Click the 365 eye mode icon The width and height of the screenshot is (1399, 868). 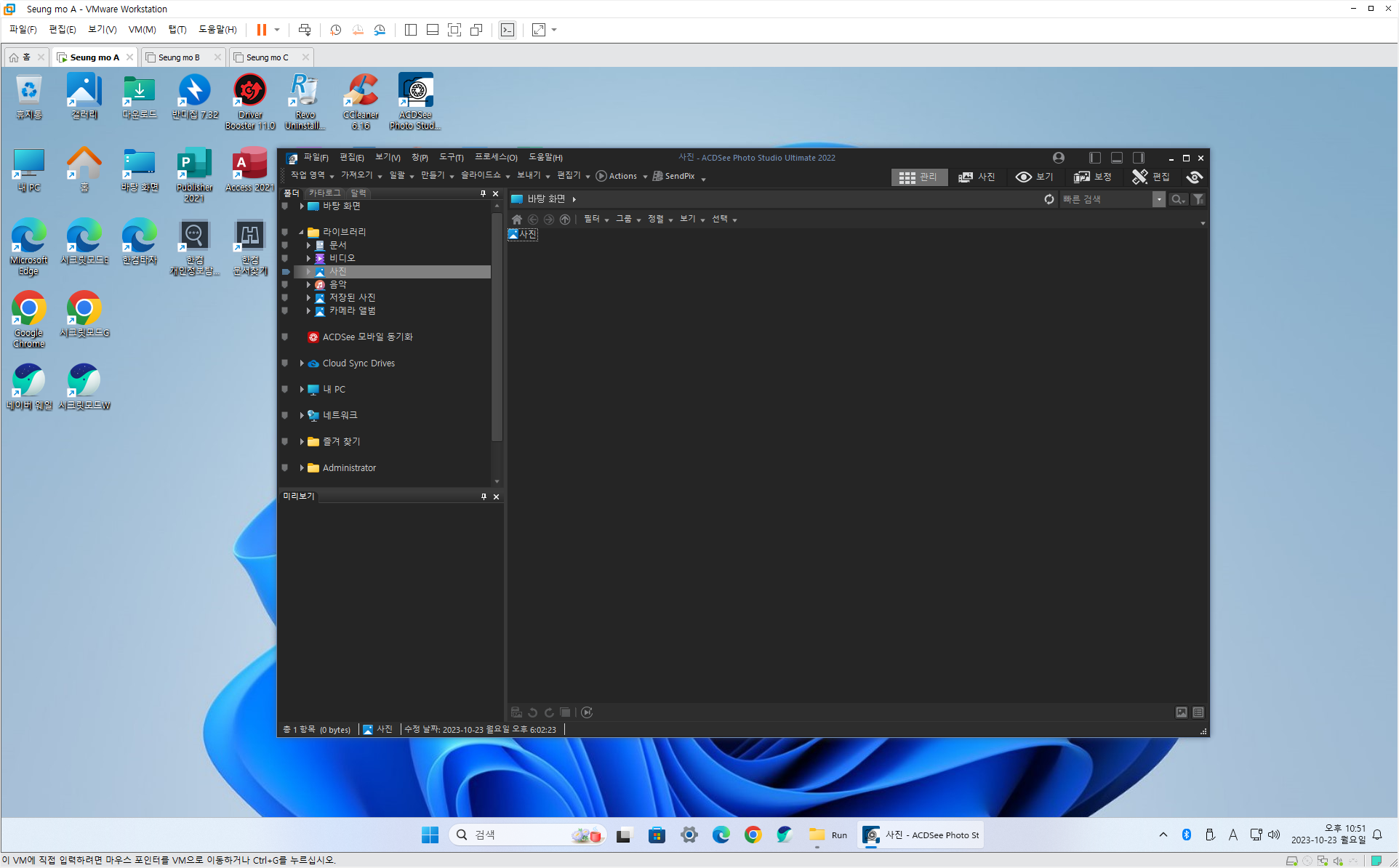tap(1194, 177)
